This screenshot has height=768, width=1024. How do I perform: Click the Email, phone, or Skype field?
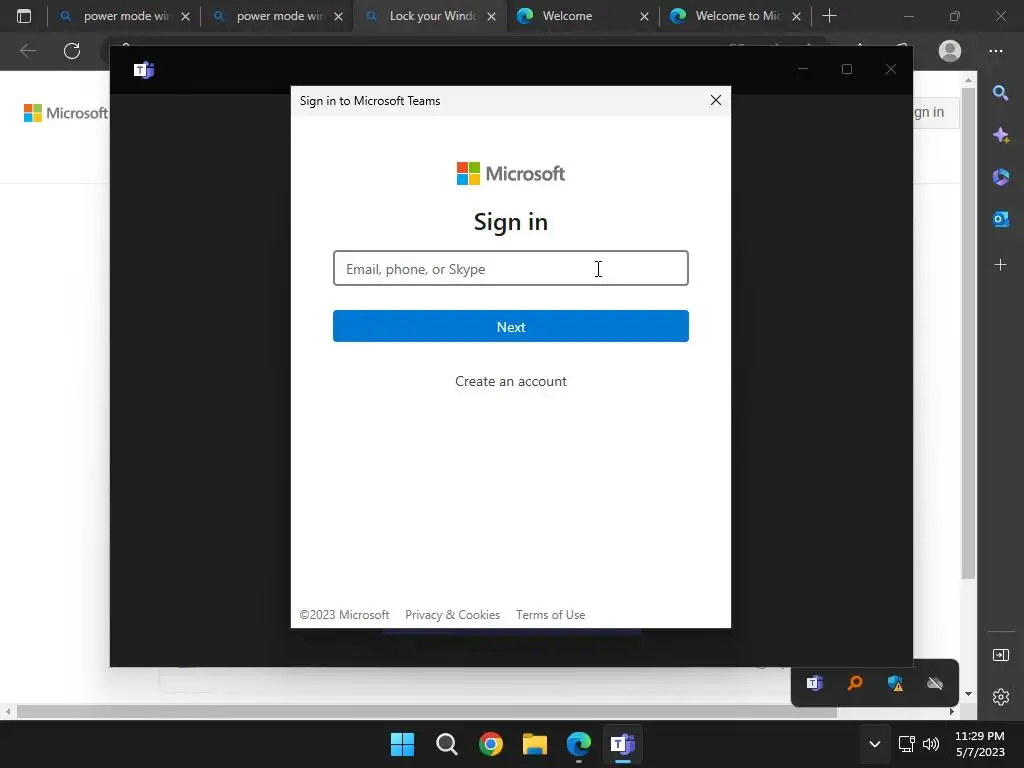click(x=511, y=268)
